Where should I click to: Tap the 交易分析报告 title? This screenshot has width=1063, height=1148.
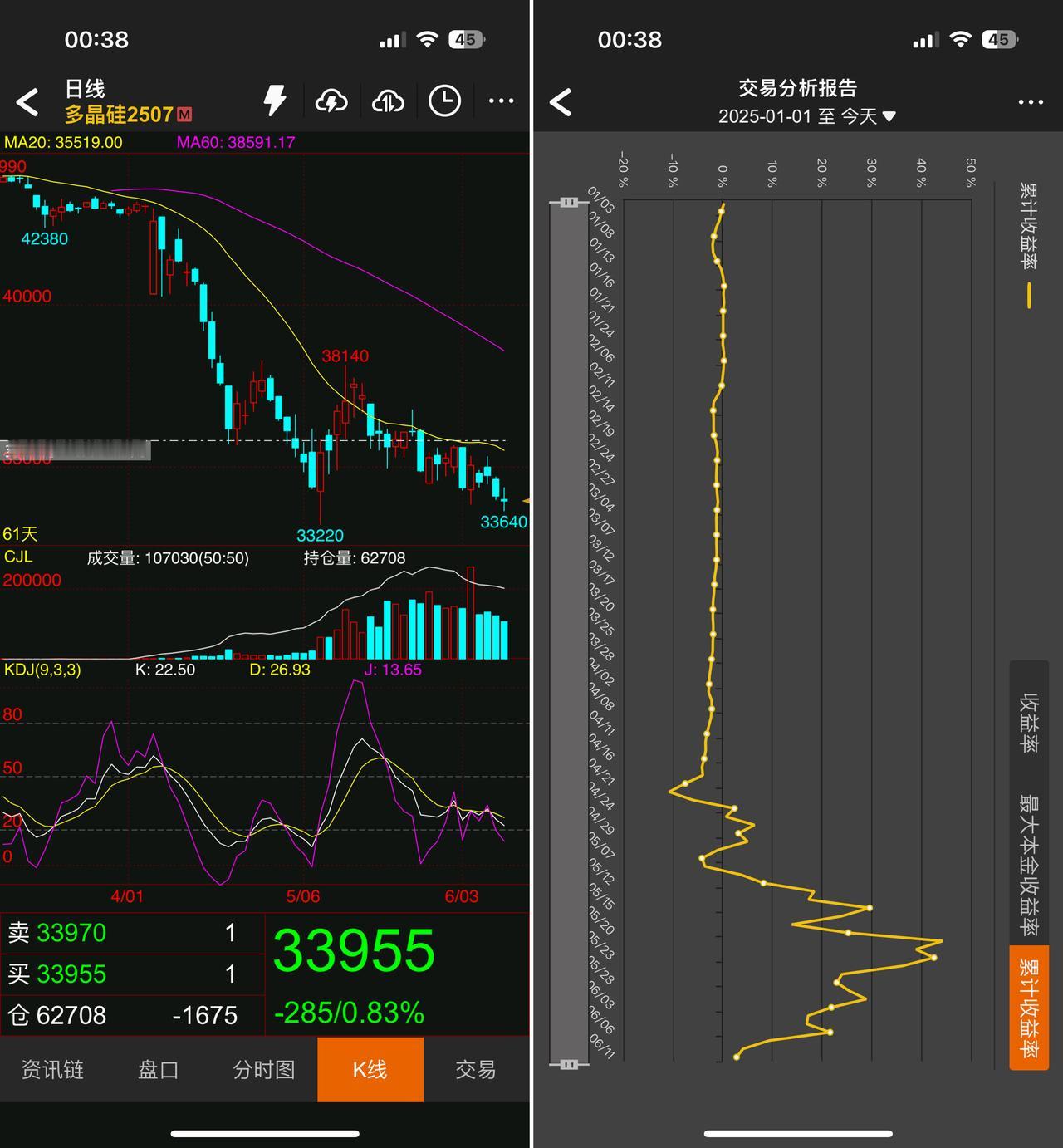798,87
